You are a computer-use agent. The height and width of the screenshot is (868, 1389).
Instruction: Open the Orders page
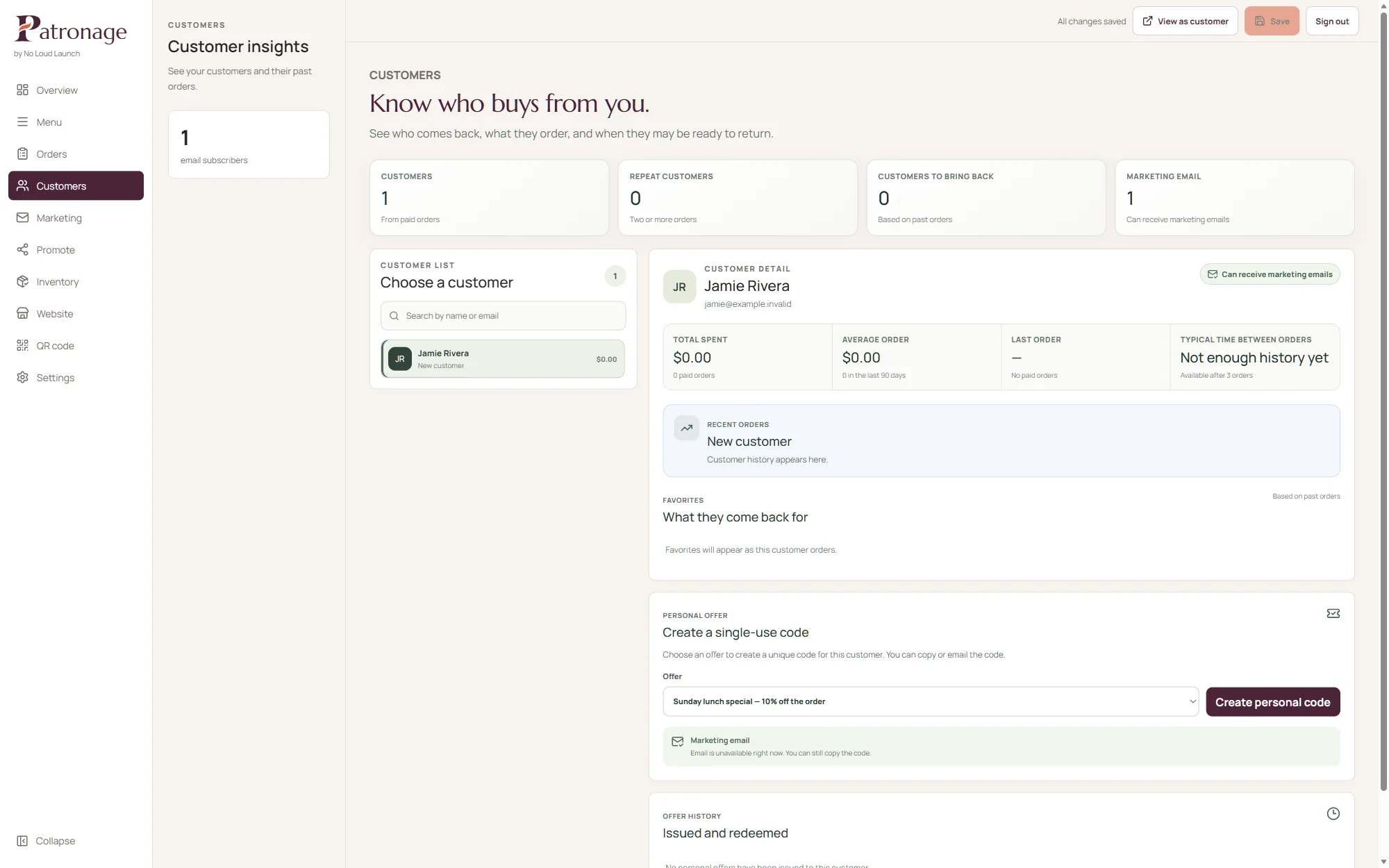(76, 153)
